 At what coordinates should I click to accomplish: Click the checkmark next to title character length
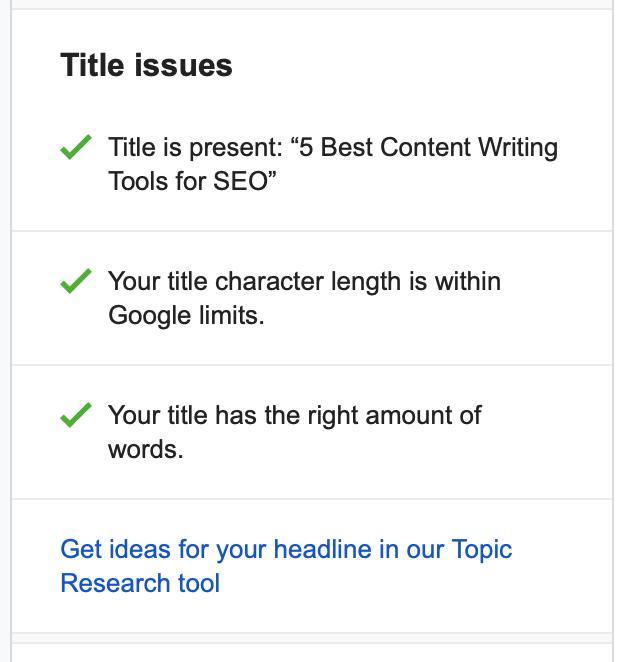pyautogui.click(x=76, y=283)
